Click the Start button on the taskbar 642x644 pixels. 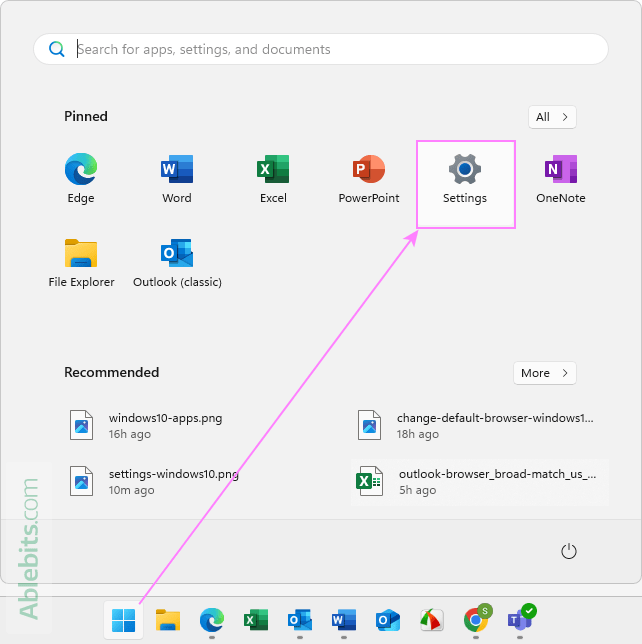[x=123, y=620]
